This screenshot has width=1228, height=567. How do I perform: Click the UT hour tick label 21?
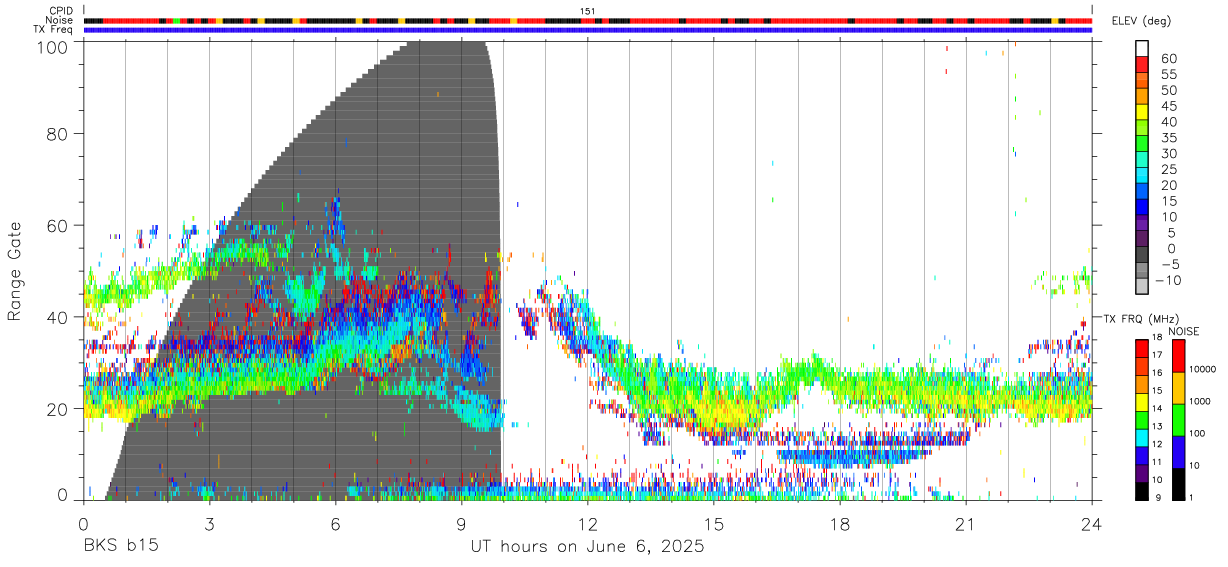tap(966, 522)
